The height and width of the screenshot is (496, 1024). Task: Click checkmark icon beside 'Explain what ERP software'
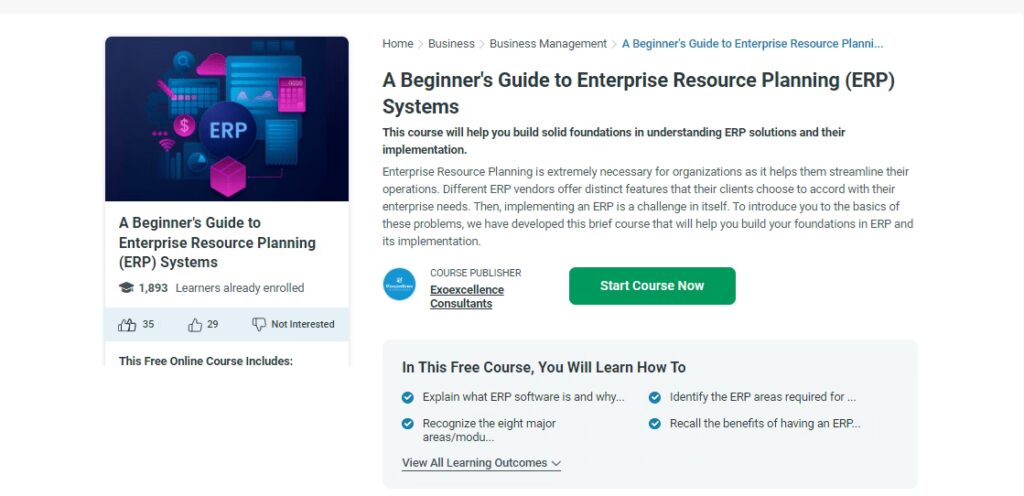pos(408,397)
